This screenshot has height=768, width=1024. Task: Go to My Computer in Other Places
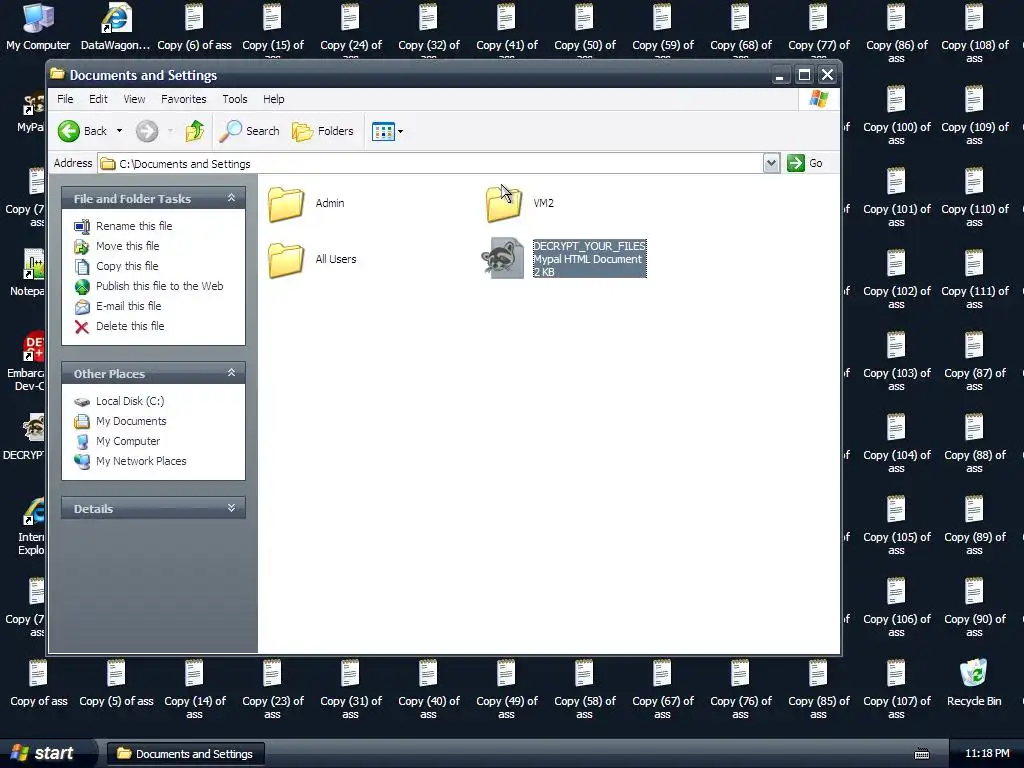pyautogui.click(x=128, y=441)
